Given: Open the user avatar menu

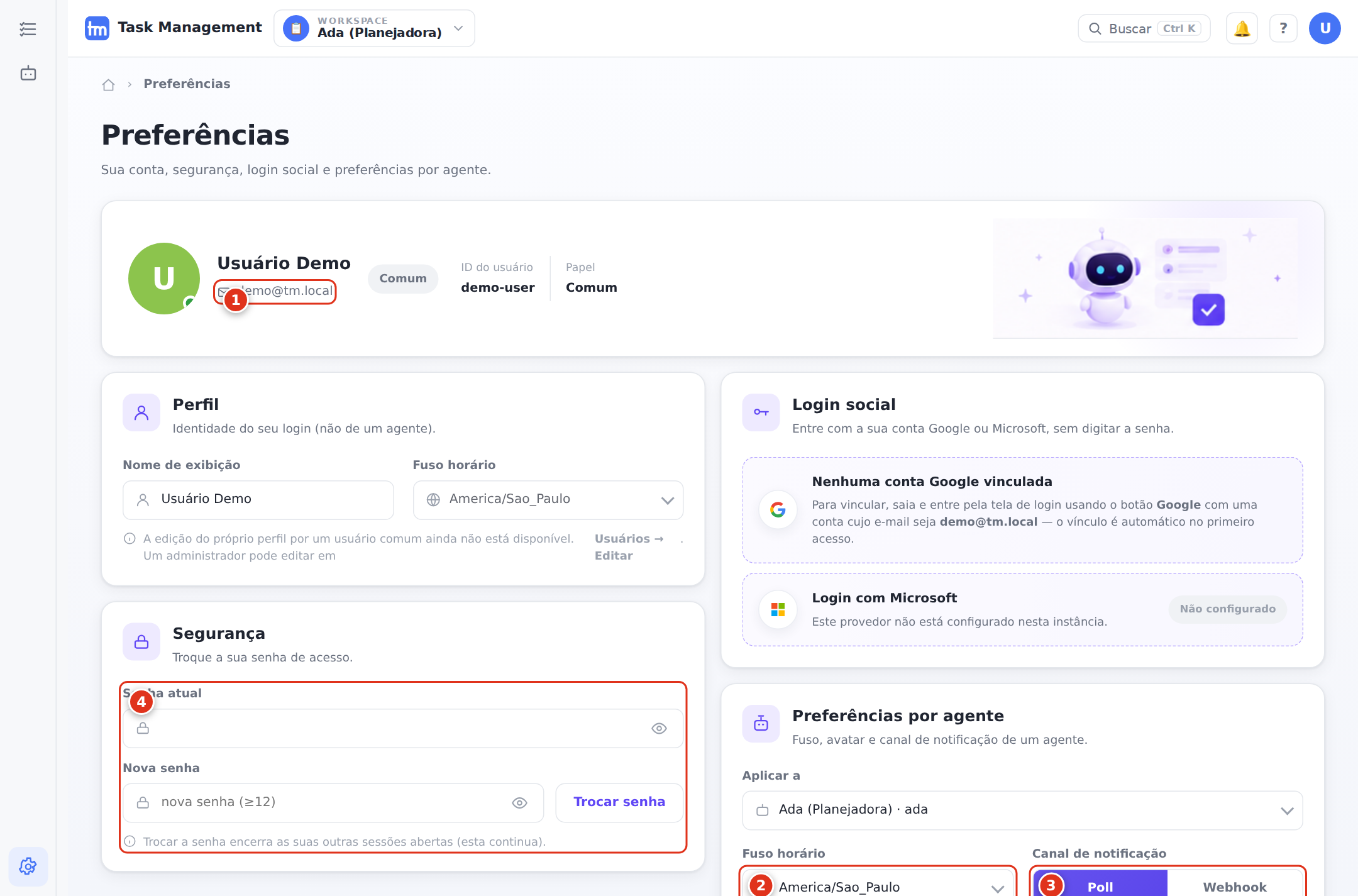Looking at the screenshot, I should click(x=1325, y=28).
